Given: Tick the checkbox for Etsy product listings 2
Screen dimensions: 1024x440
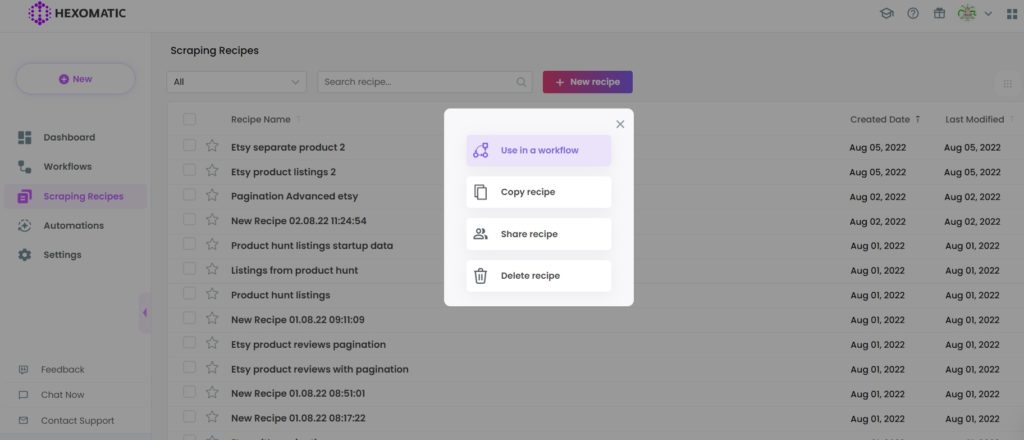Looking at the screenshot, I should coord(189,170).
